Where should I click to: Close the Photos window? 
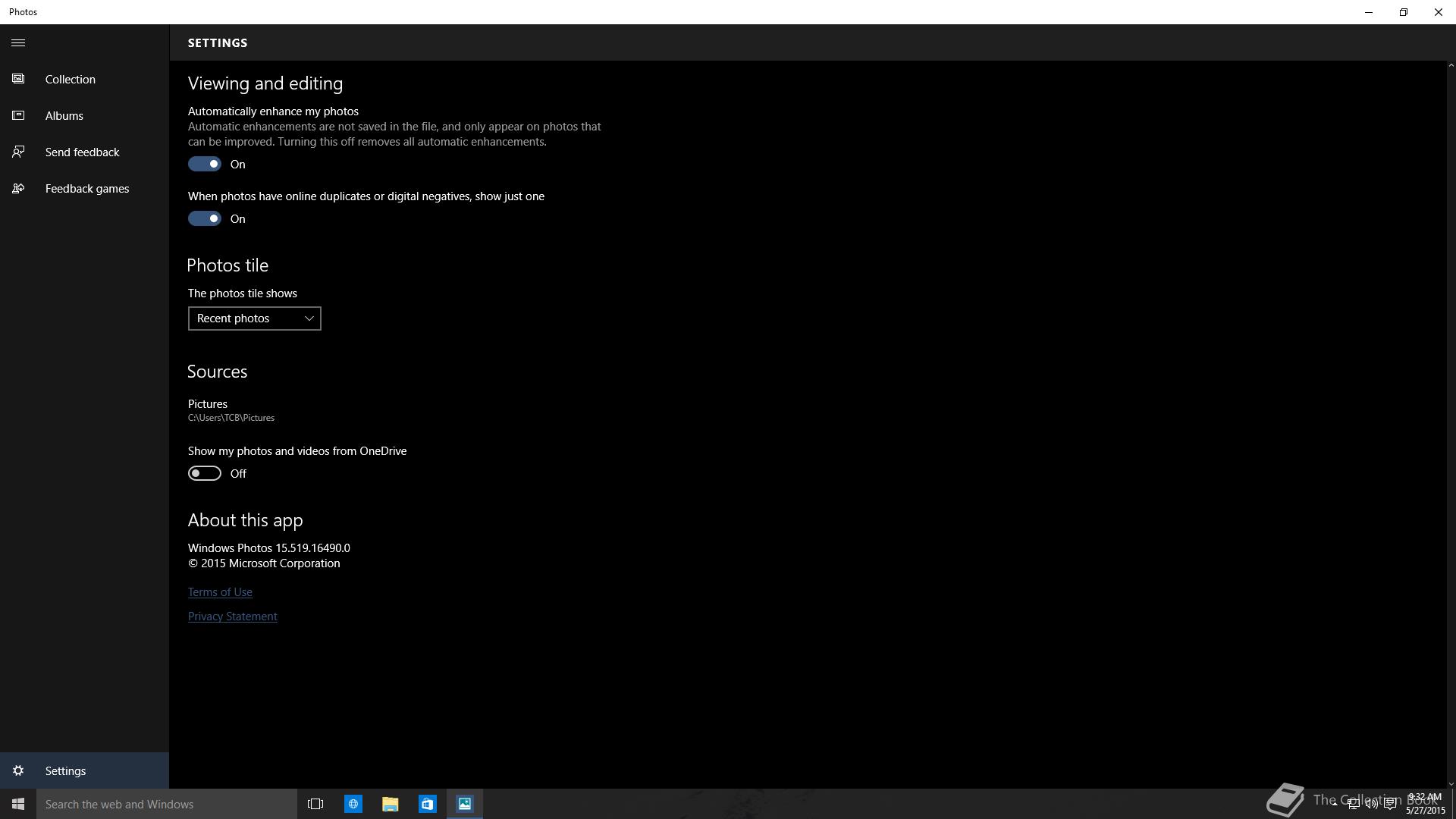(1439, 12)
